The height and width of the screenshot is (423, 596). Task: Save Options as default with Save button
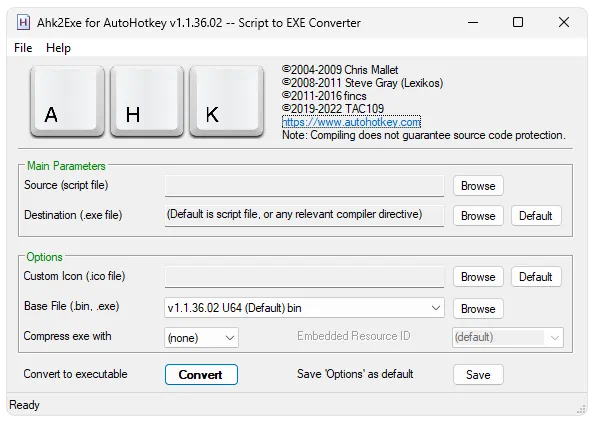click(478, 375)
